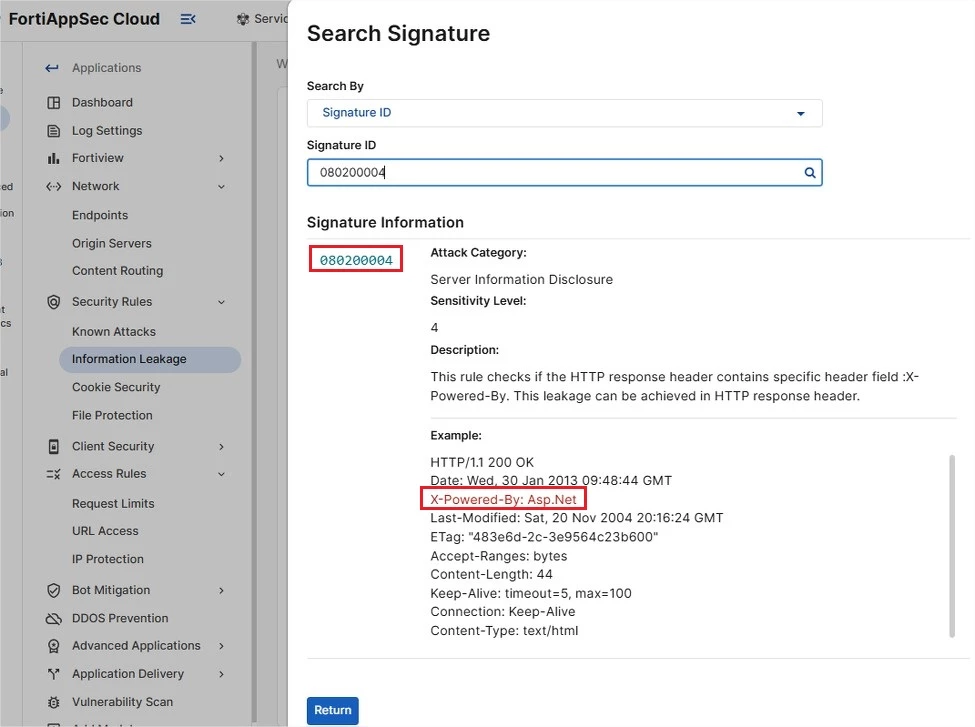This screenshot has height=727, width=975.
Task: Click the Return button
Action: (x=333, y=710)
